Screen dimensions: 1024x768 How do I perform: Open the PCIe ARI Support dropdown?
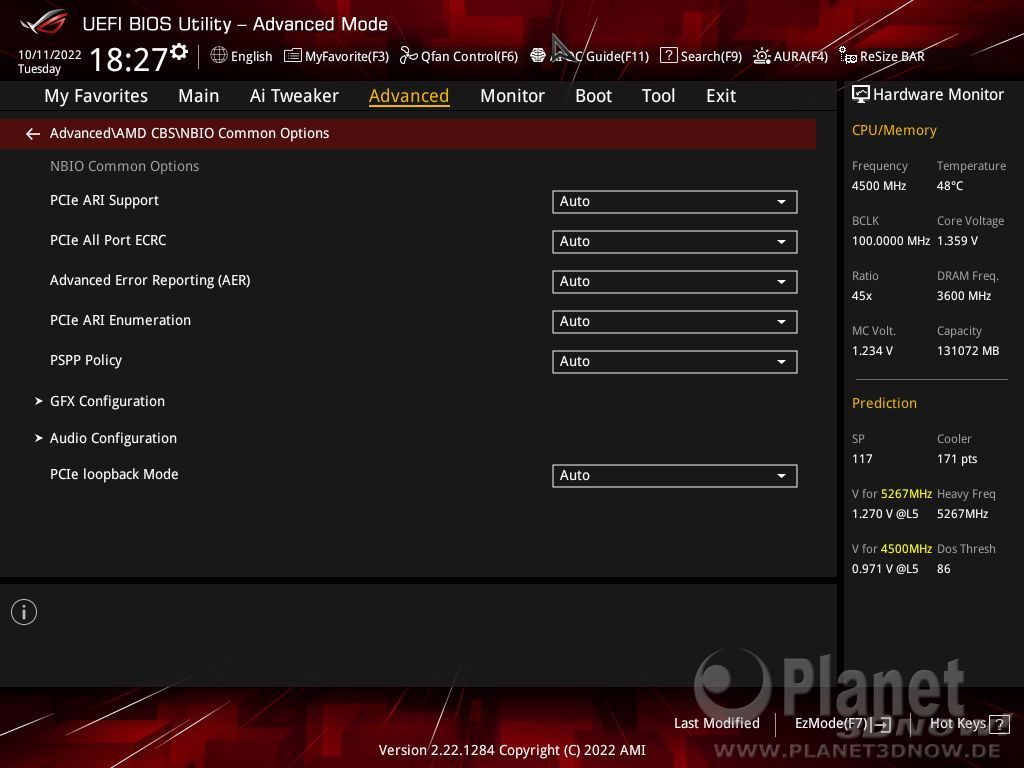(675, 202)
